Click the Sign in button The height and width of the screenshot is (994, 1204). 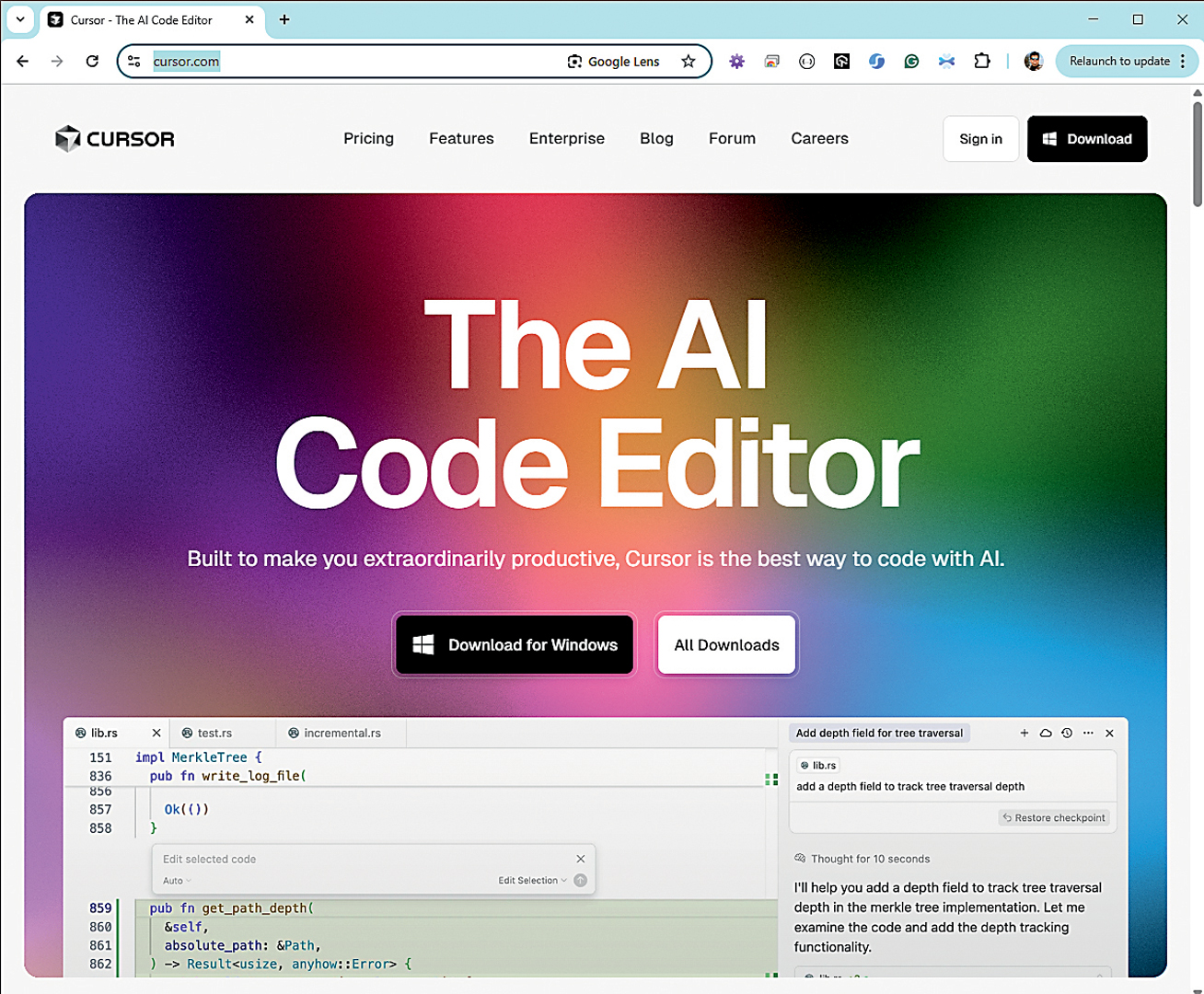[x=980, y=139]
